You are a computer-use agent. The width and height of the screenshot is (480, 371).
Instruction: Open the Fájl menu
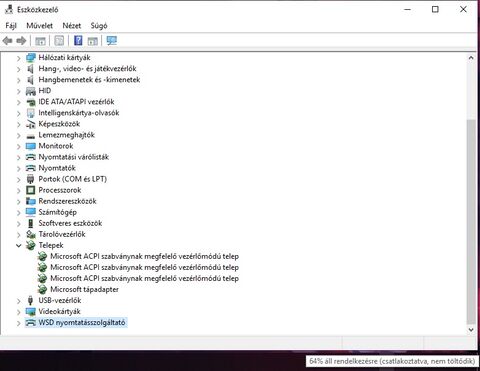(x=11, y=26)
